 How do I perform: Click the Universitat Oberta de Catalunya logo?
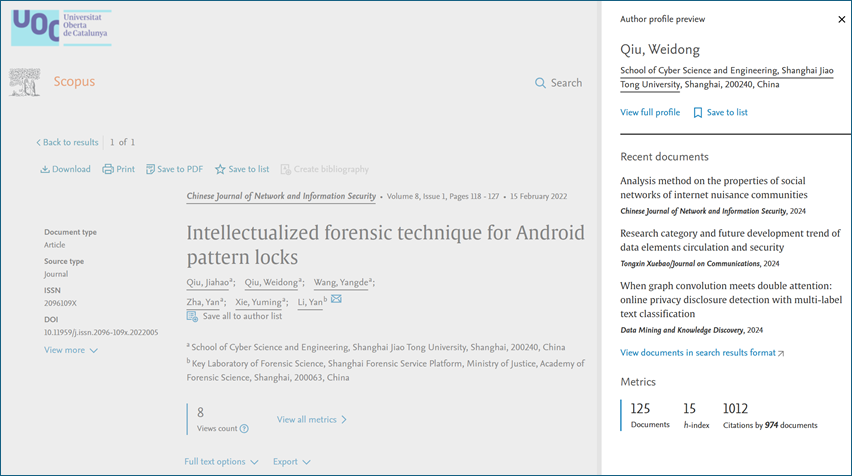[61, 27]
